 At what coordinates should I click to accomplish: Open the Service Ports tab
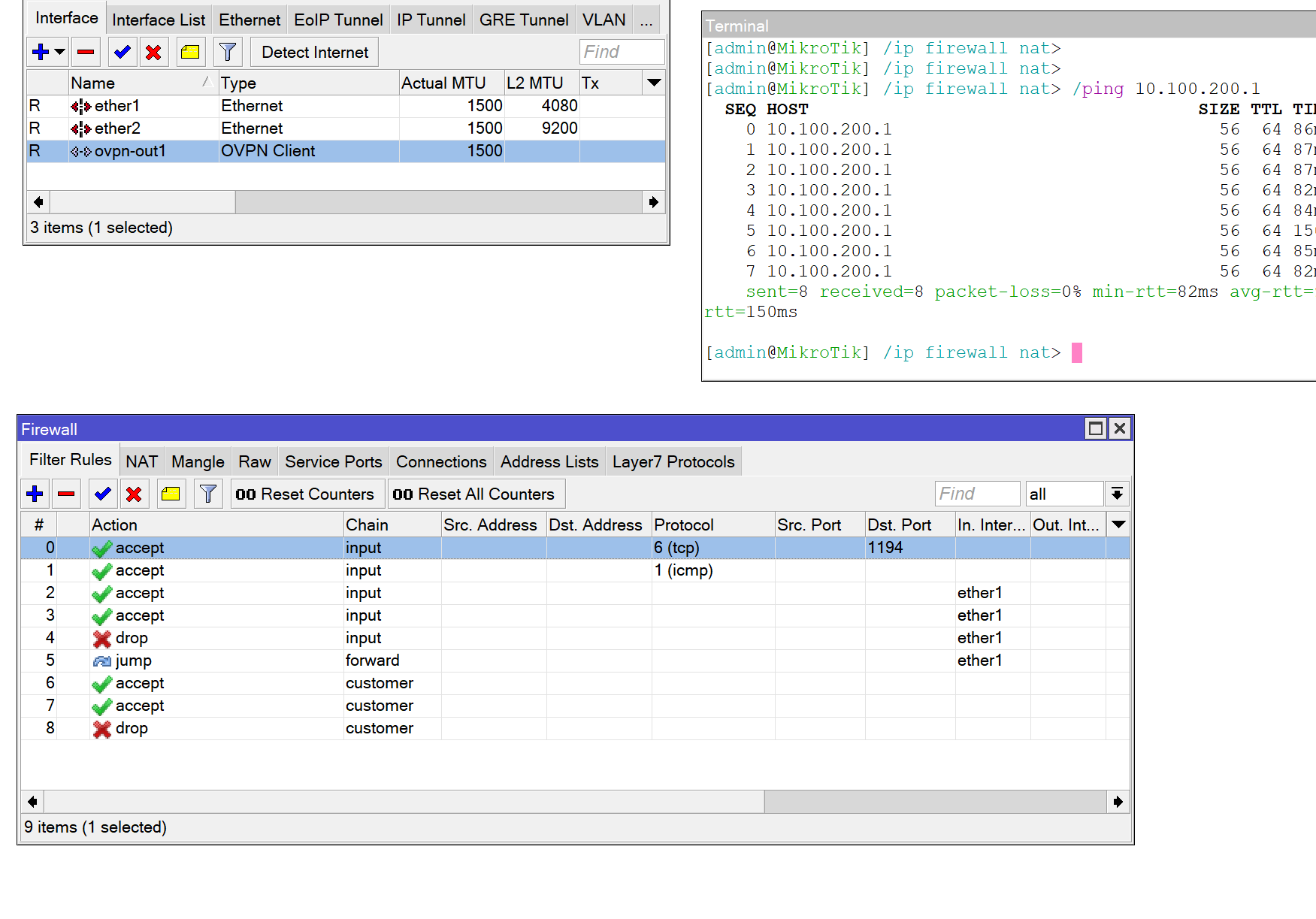click(333, 461)
